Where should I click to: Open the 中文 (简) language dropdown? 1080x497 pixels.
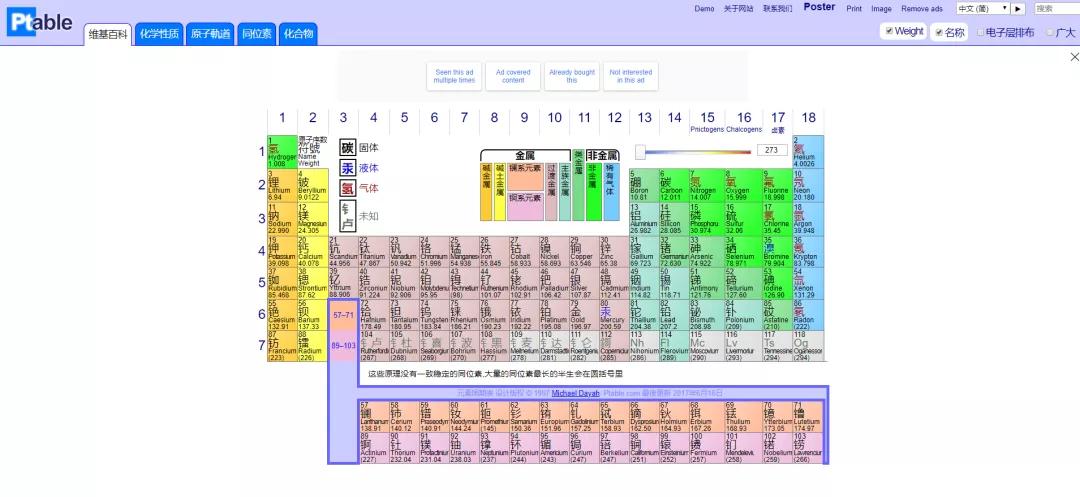click(982, 9)
